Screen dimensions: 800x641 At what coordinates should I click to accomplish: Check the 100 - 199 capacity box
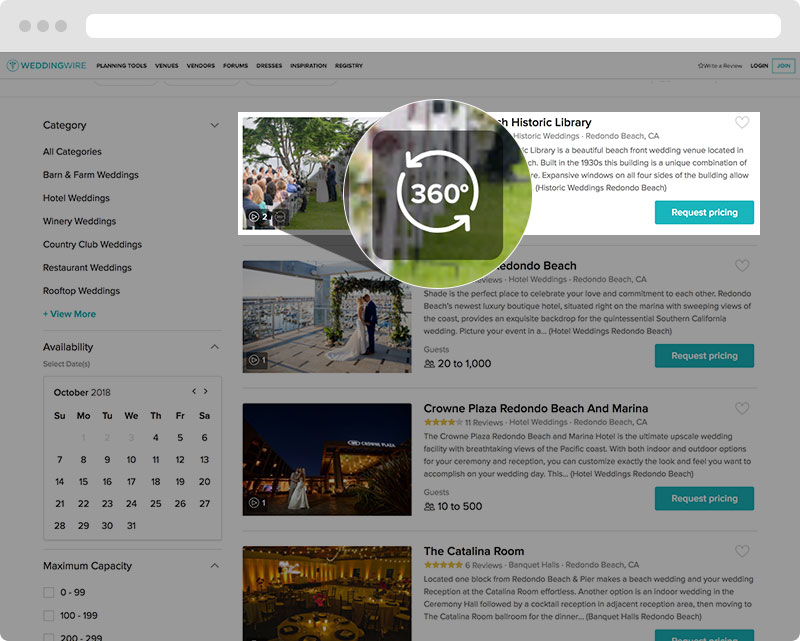click(48, 615)
